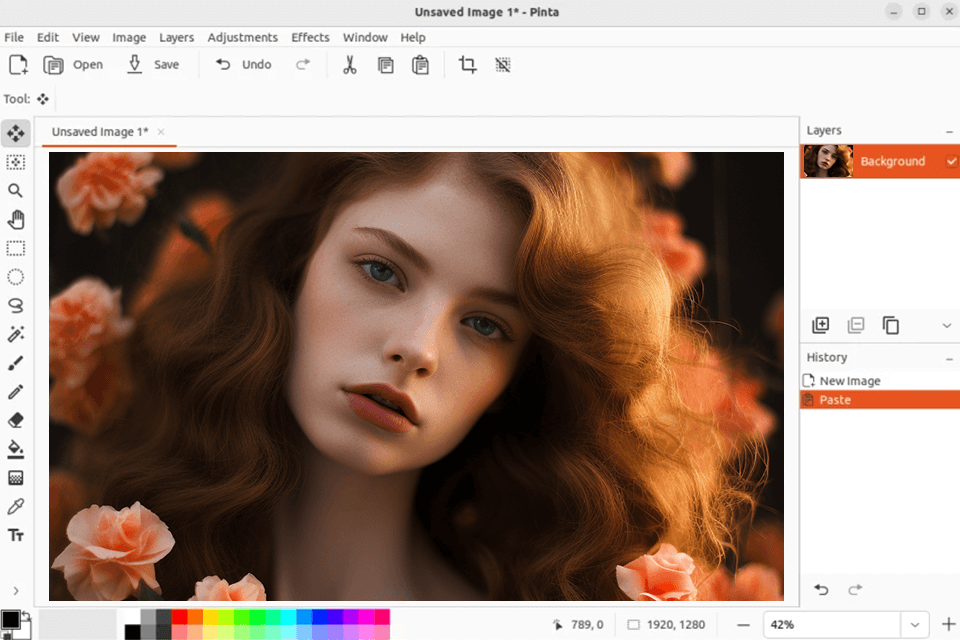Select Paste history entry
The height and width of the screenshot is (640, 960).
coord(880,400)
